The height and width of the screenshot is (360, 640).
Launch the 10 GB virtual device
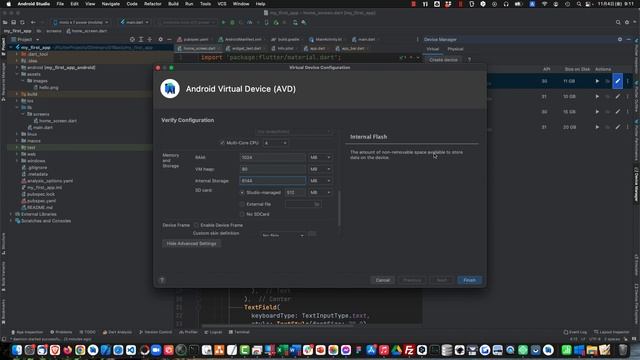pos(597,97)
